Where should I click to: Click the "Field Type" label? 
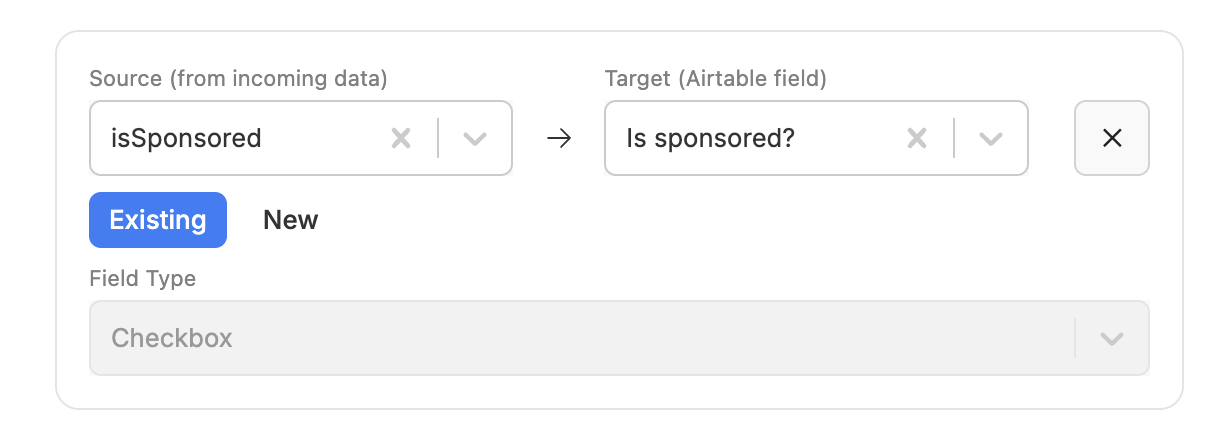[x=143, y=278]
